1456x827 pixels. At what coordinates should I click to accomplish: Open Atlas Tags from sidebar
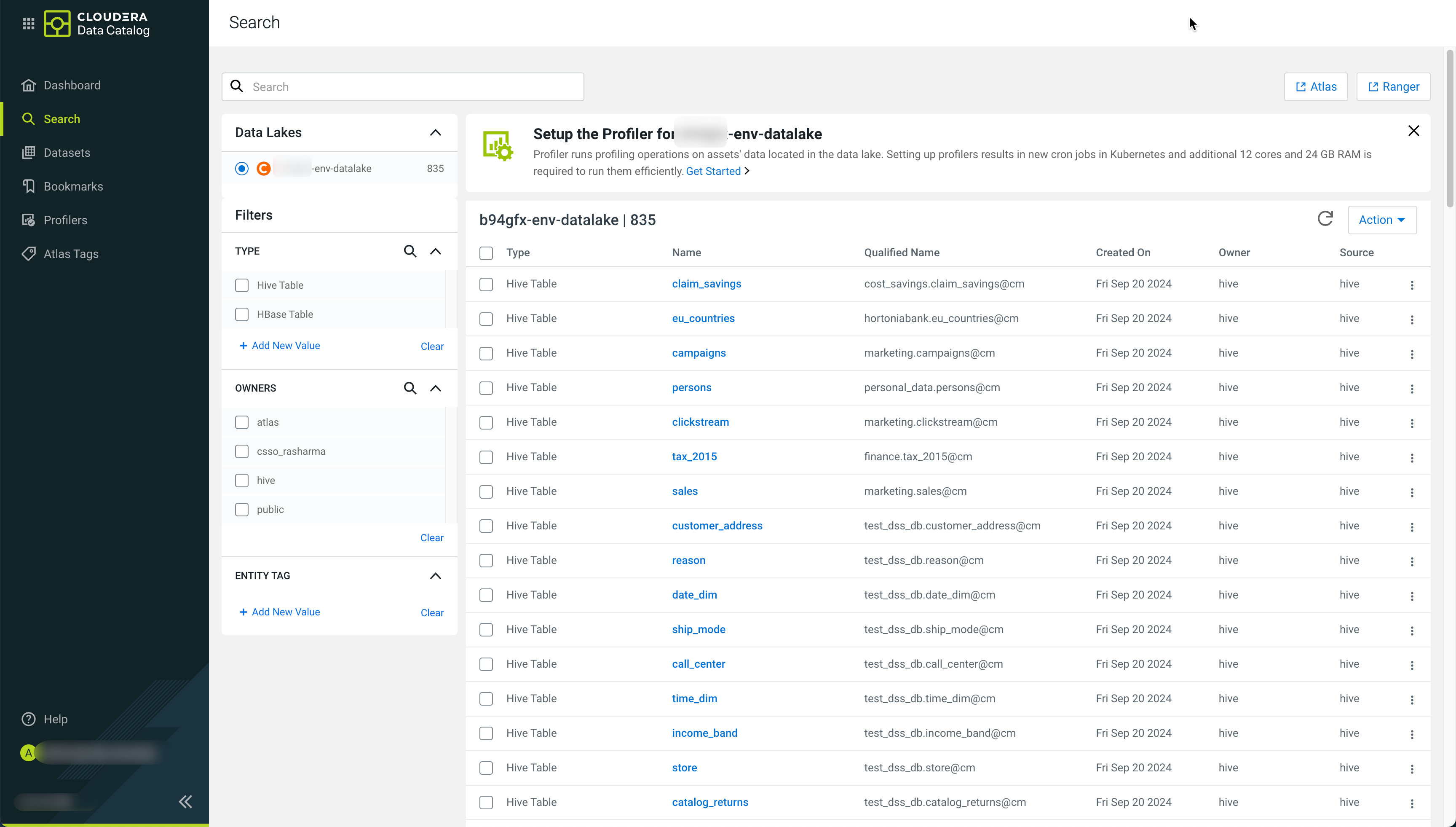(71, 254)
